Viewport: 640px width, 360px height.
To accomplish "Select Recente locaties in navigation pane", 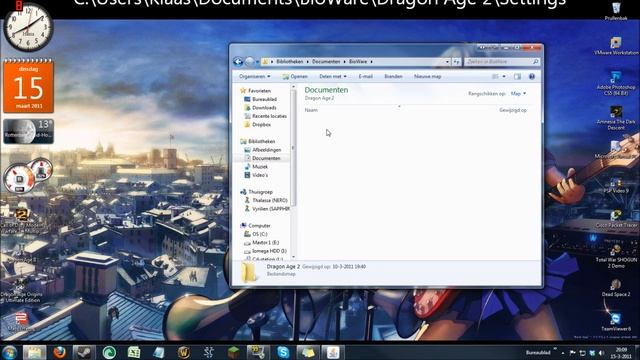I will (265, 116).
